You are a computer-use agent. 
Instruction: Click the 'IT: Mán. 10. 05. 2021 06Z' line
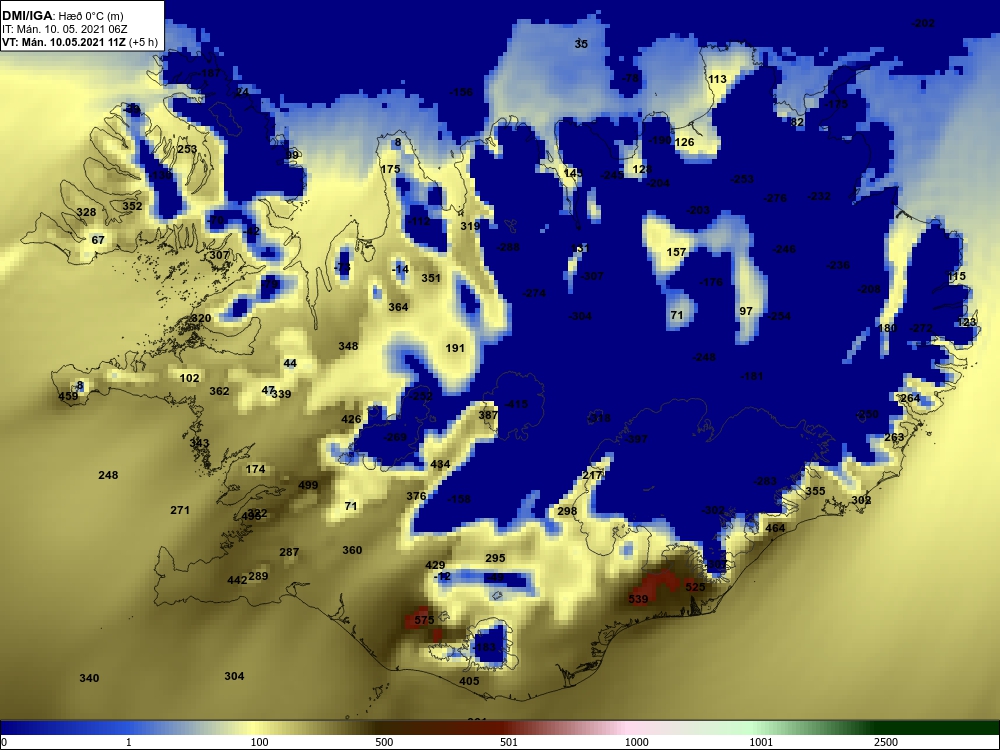tap(65, 29)
